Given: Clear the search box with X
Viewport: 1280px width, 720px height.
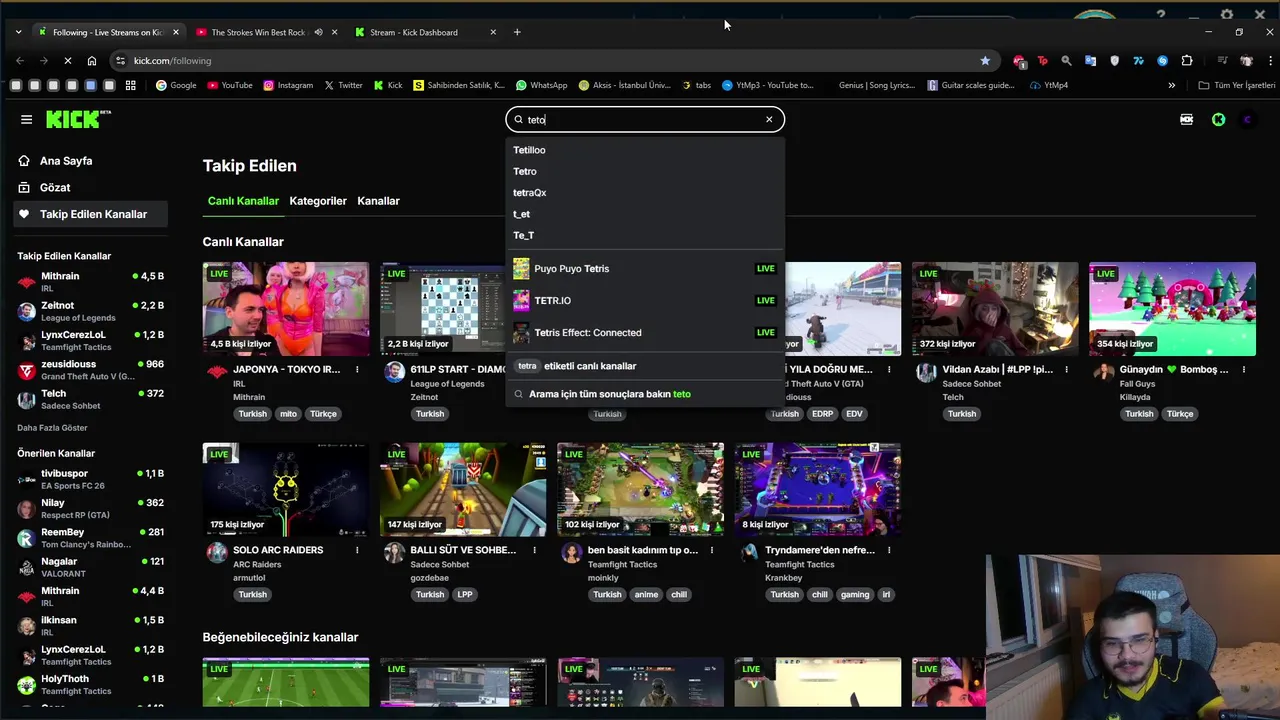Looking at the screenshot, I should click(769, 119).
